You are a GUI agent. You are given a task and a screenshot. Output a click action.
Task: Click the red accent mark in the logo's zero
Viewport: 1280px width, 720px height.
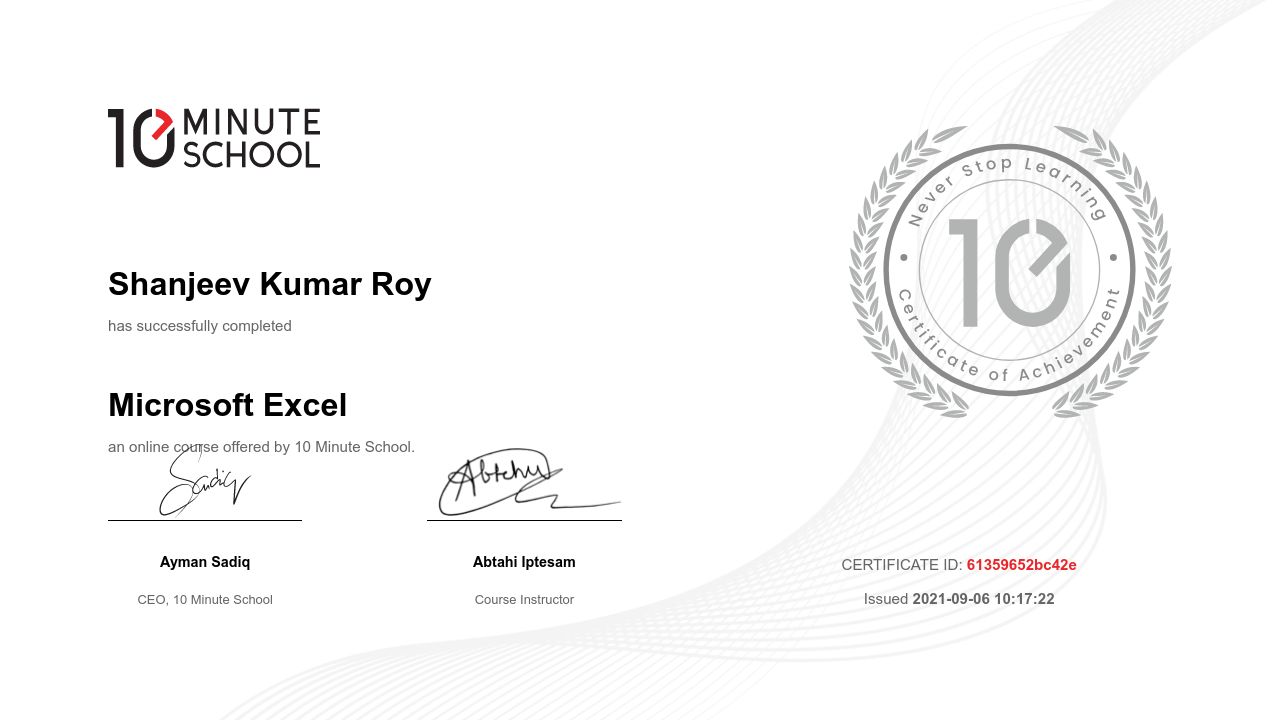click(x=161, y=125)
